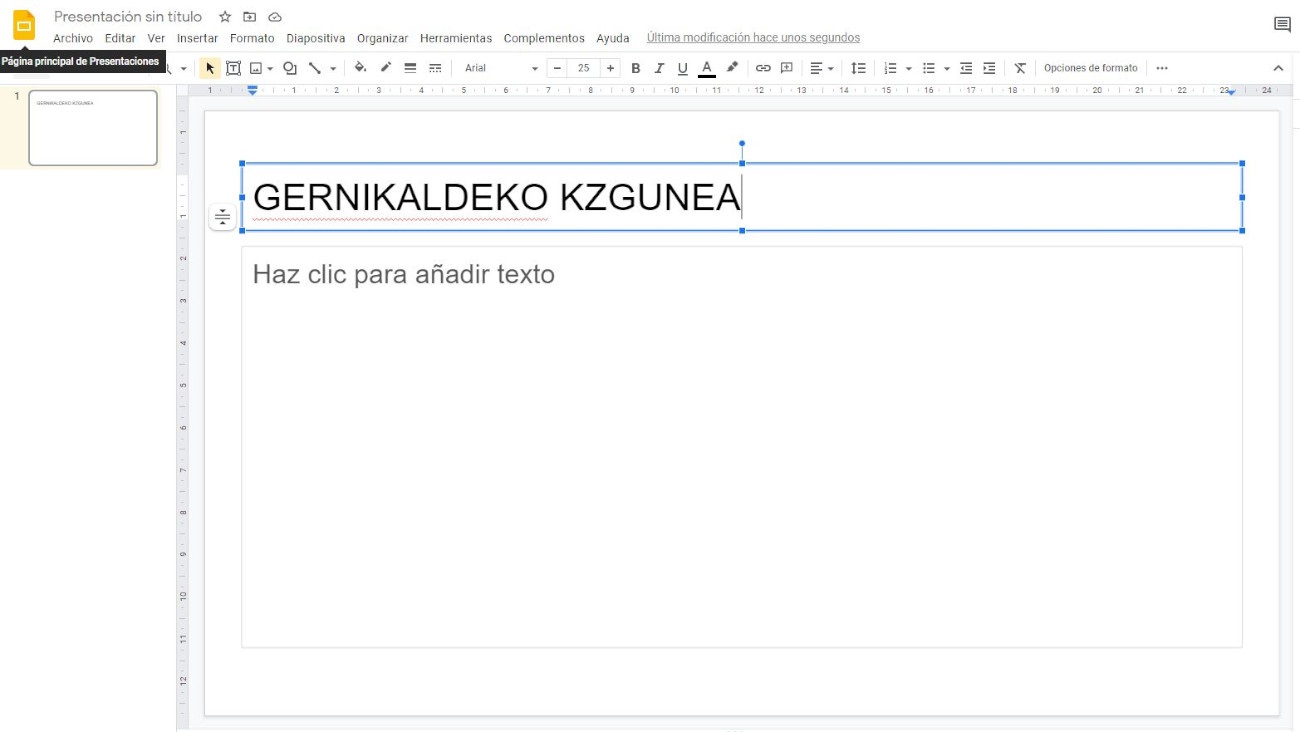
Task: Open the Editar menu
Action: 120,38
